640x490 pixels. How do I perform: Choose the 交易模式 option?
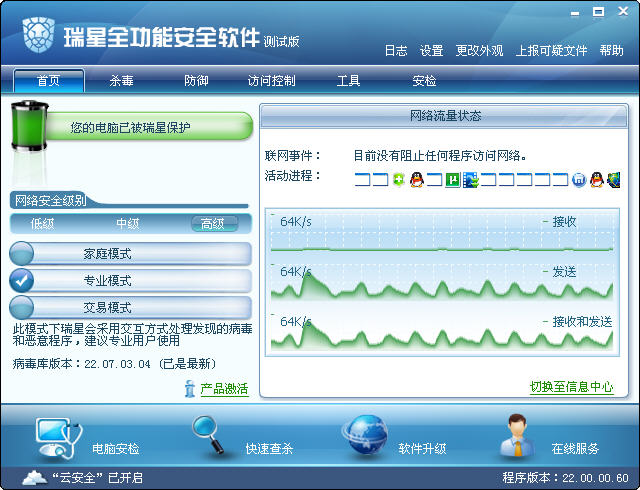[x=131, y=307]
